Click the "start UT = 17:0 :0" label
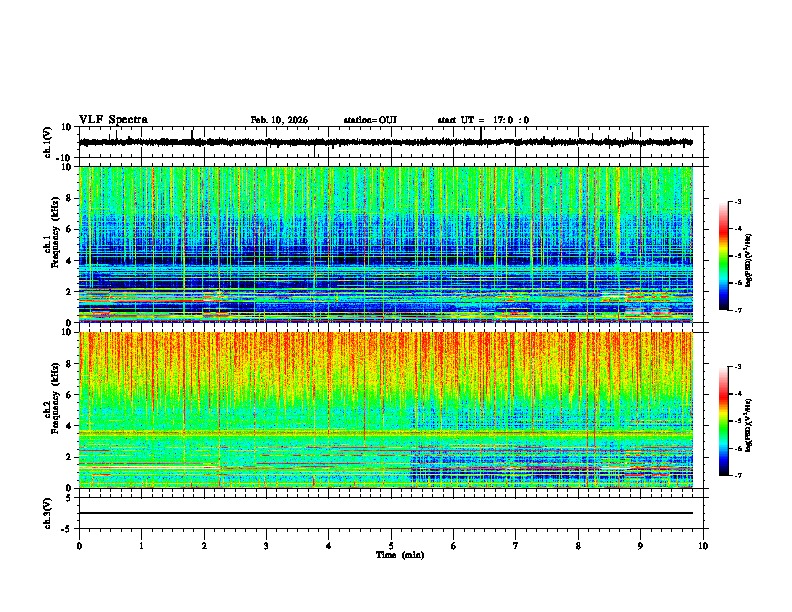792x612 pixels. pos(483,120)
